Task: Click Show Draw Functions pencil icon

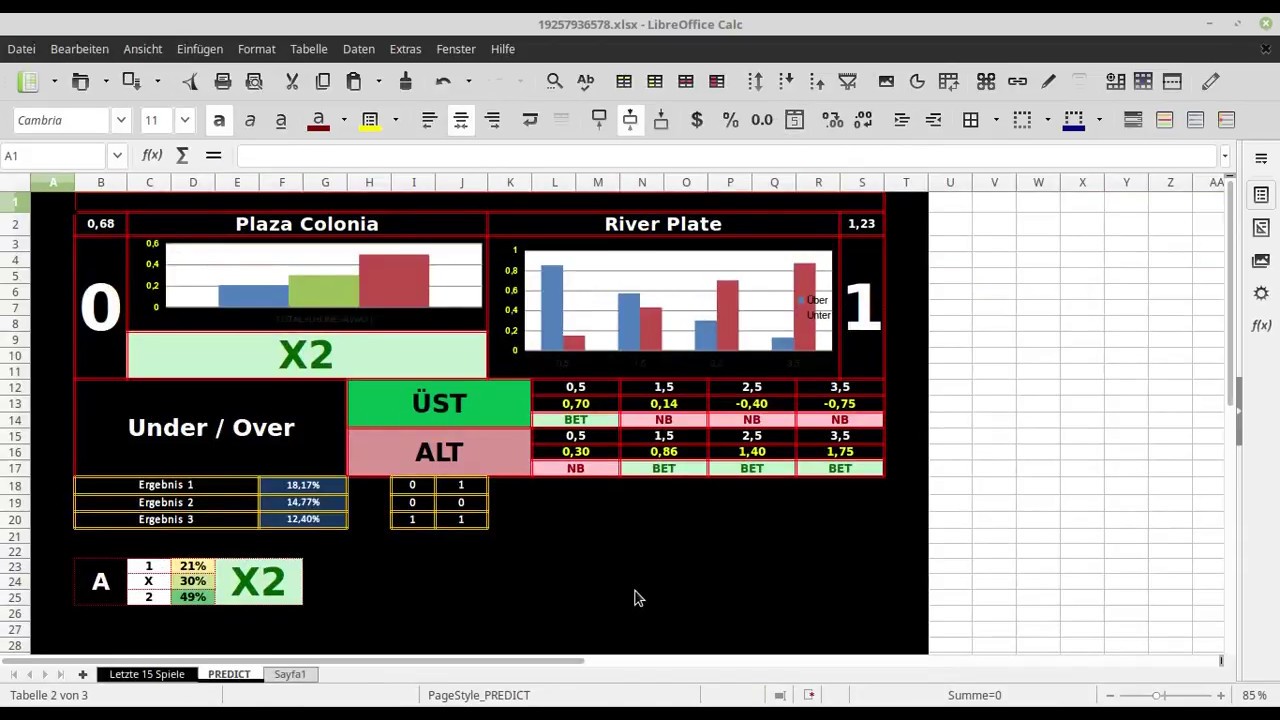Action: pyautogui.click(x=1210, y=82)
